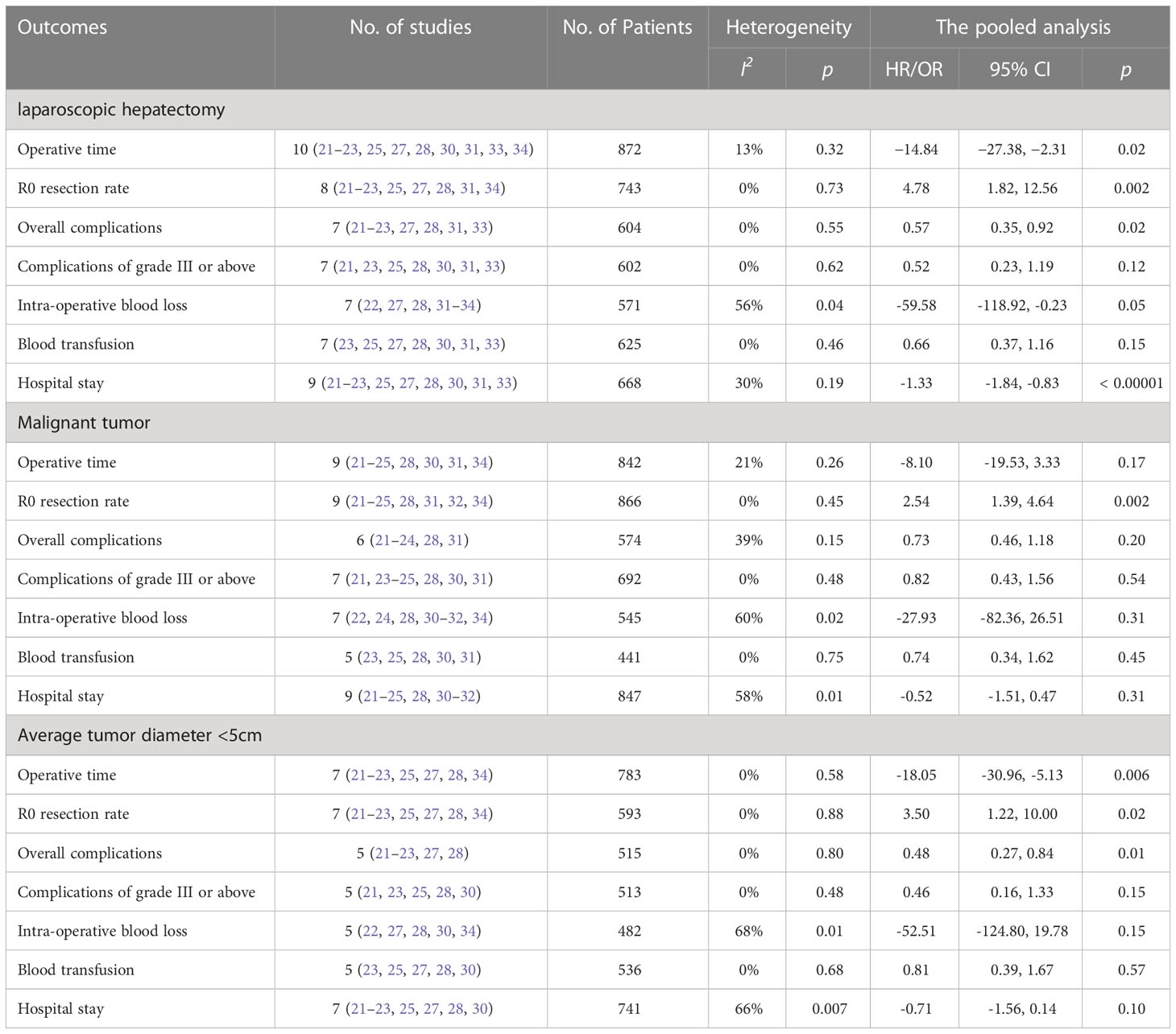Screen dimensions: 1176x1034
Task: Open citation 23 in the 625-patient row
Action: 346,345
